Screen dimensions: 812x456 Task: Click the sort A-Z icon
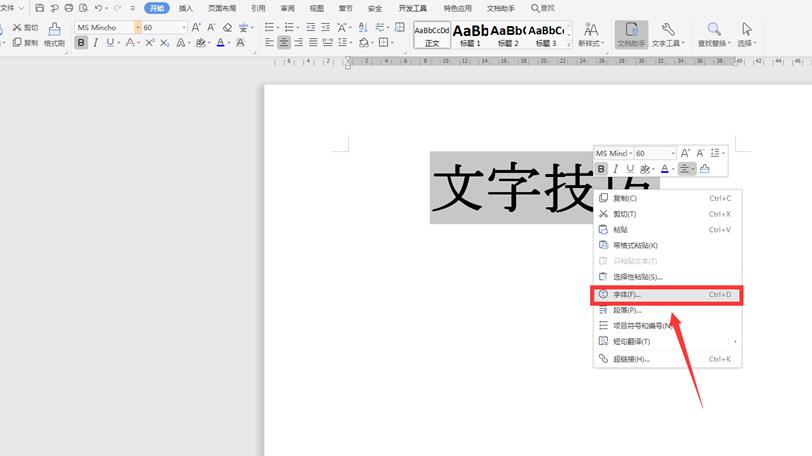363,27
